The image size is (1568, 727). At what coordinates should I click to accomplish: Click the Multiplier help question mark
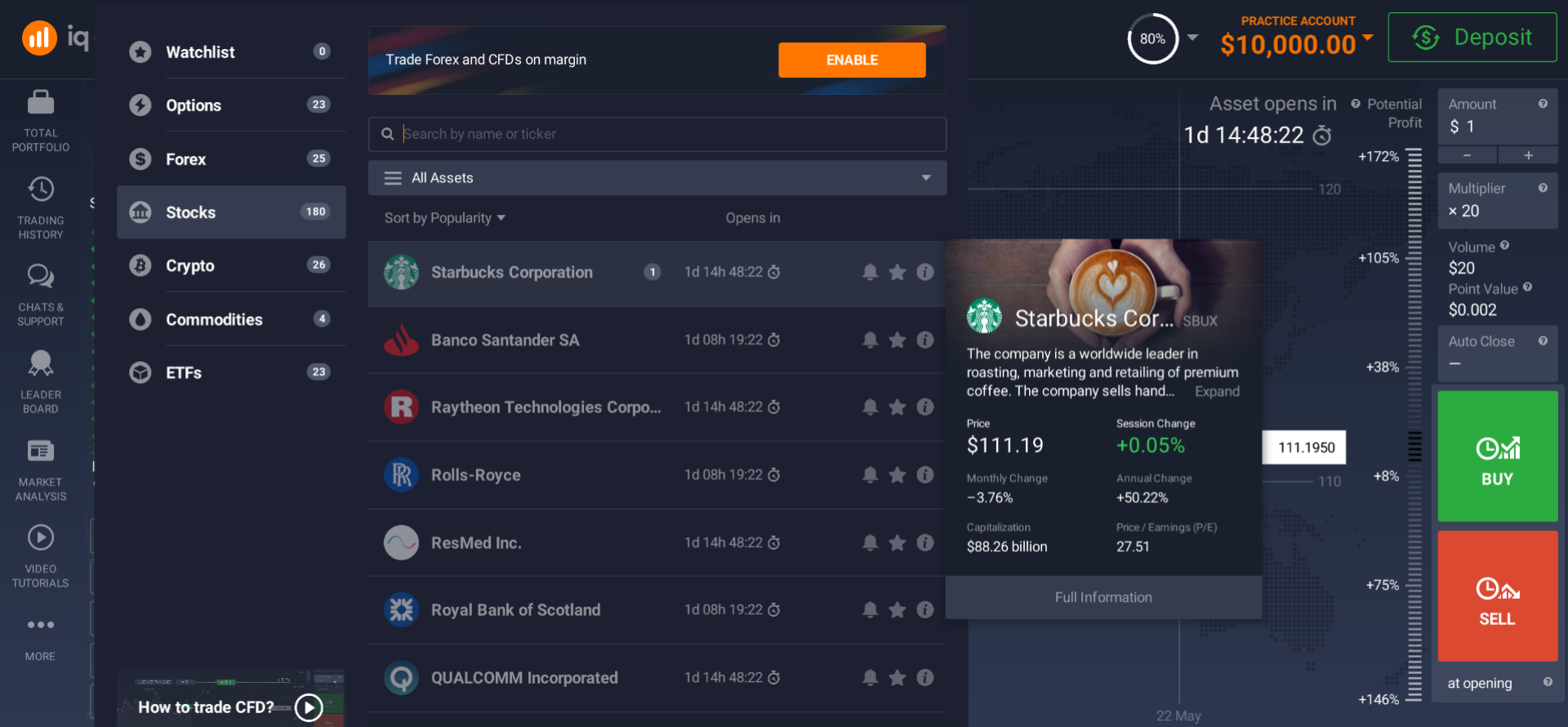tap(1543, 188)
